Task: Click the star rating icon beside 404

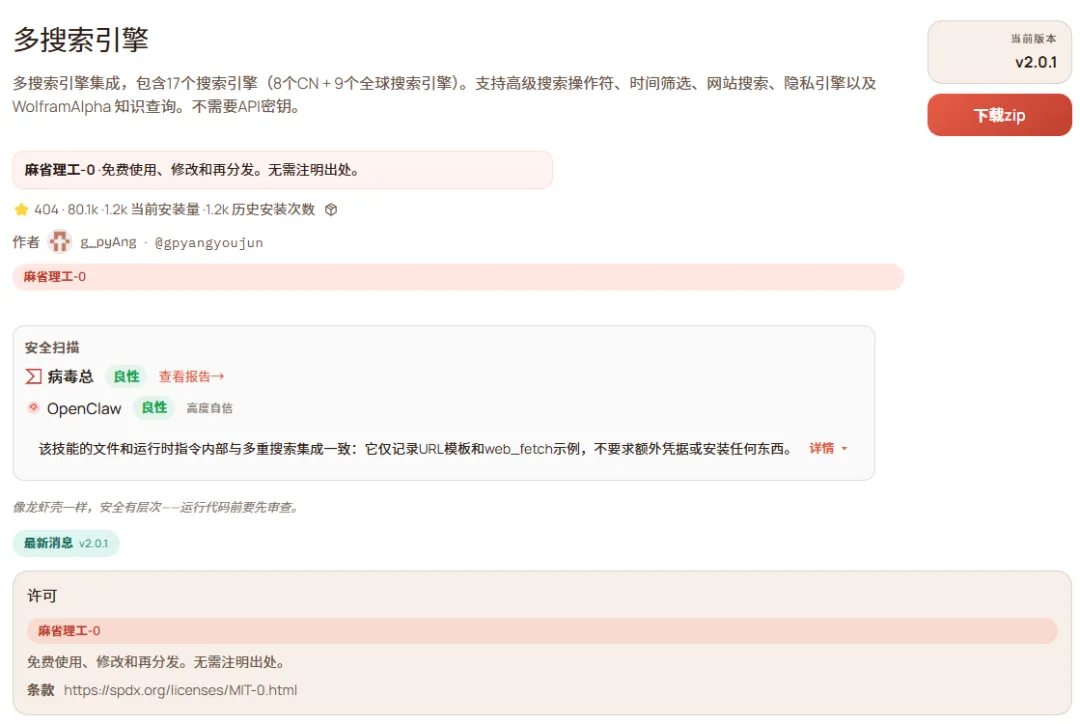Action: (21, 209)
